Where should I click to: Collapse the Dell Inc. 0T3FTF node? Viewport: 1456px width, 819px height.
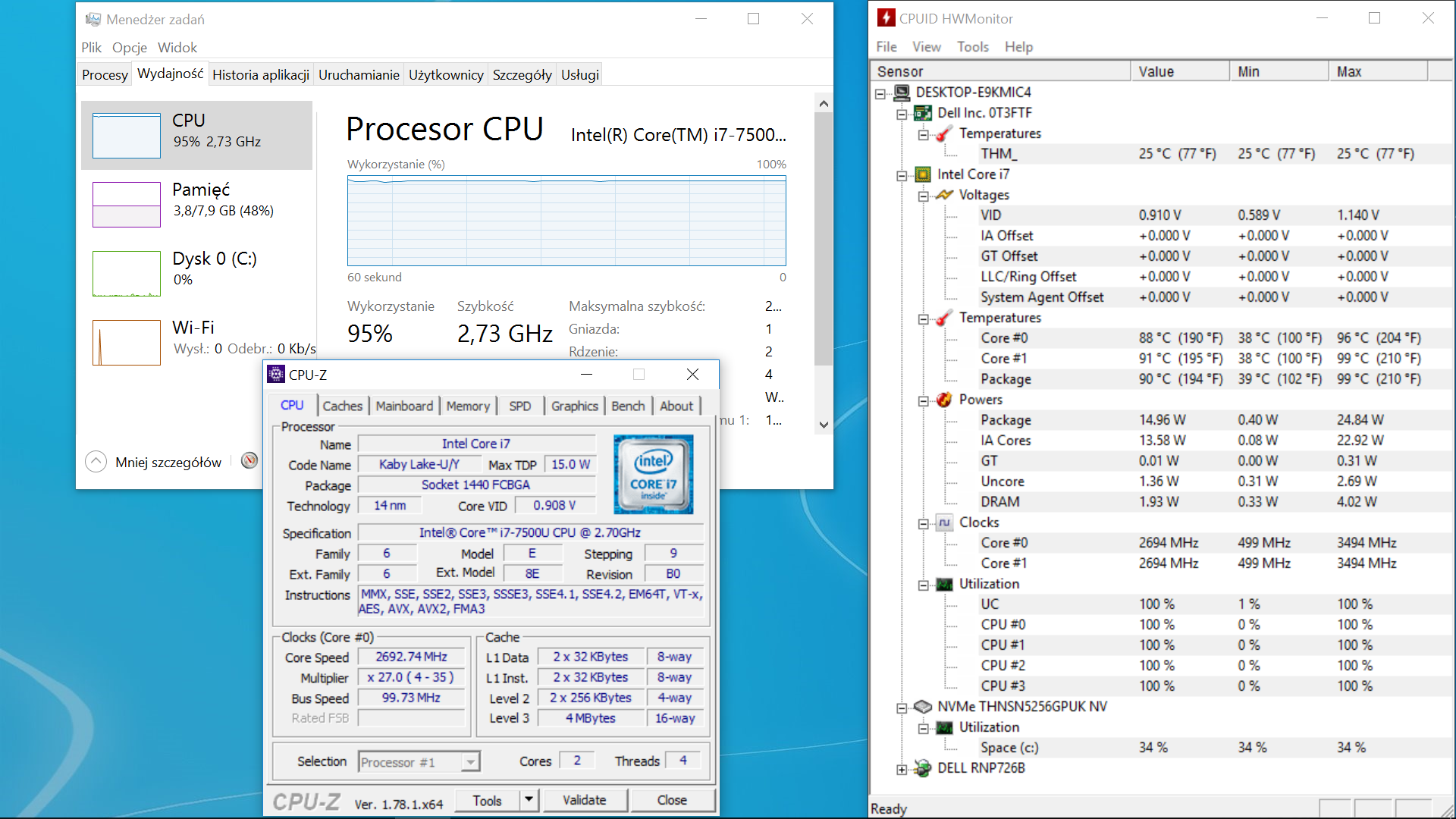click(x=902, y=114)
